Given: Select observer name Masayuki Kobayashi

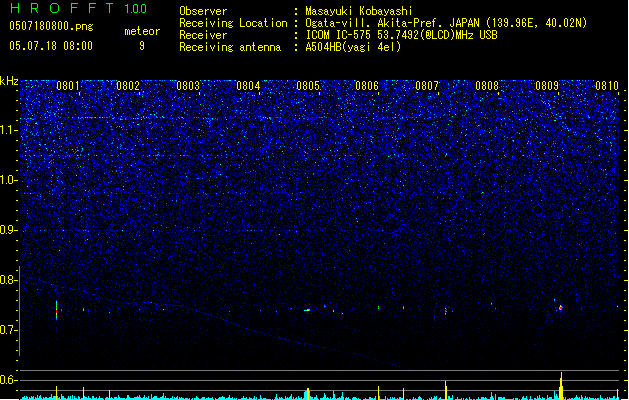Looking at the screenshot, I should (x=359, y=11).
